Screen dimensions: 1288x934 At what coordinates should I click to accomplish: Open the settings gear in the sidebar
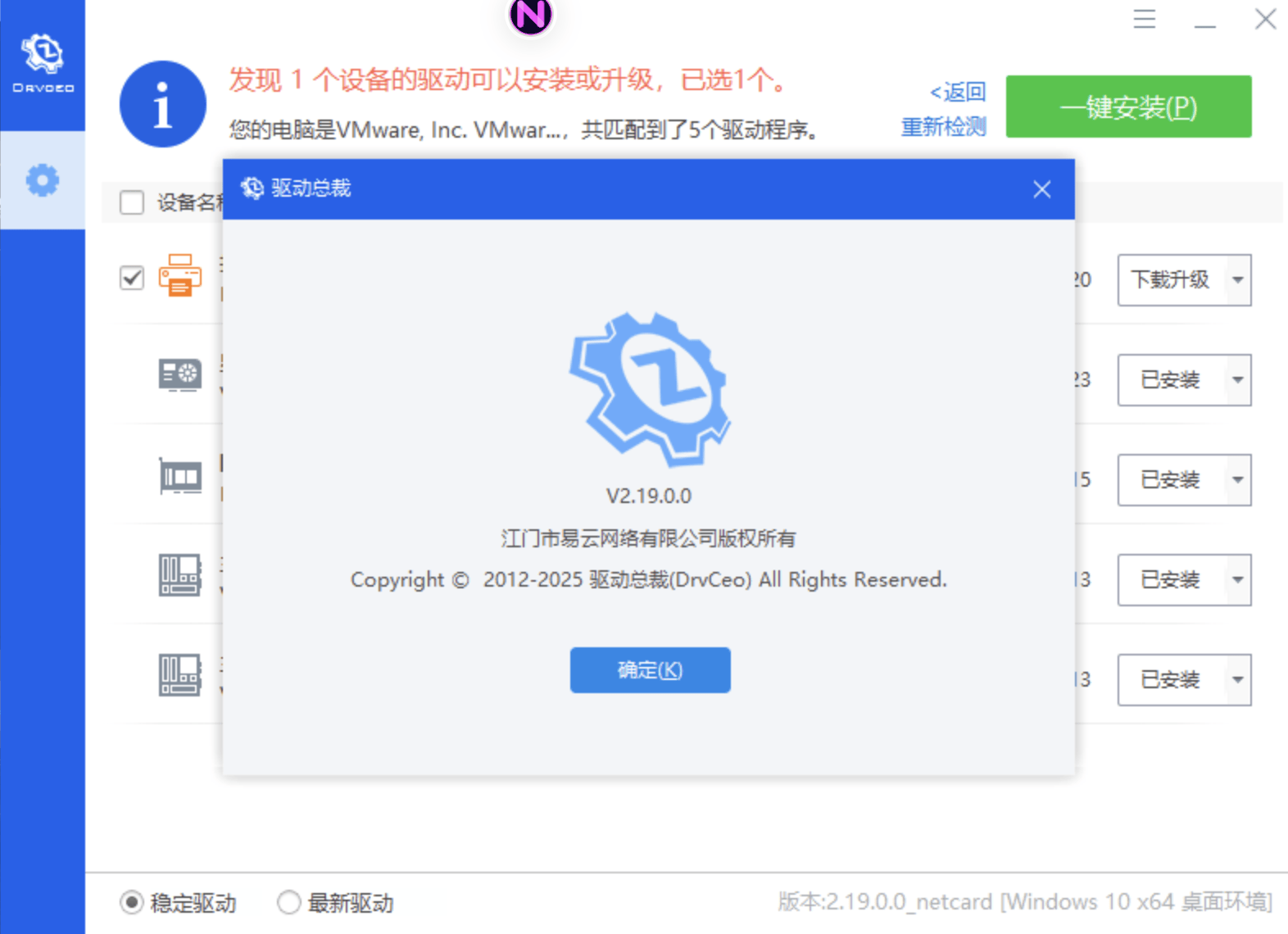(43, 180)
